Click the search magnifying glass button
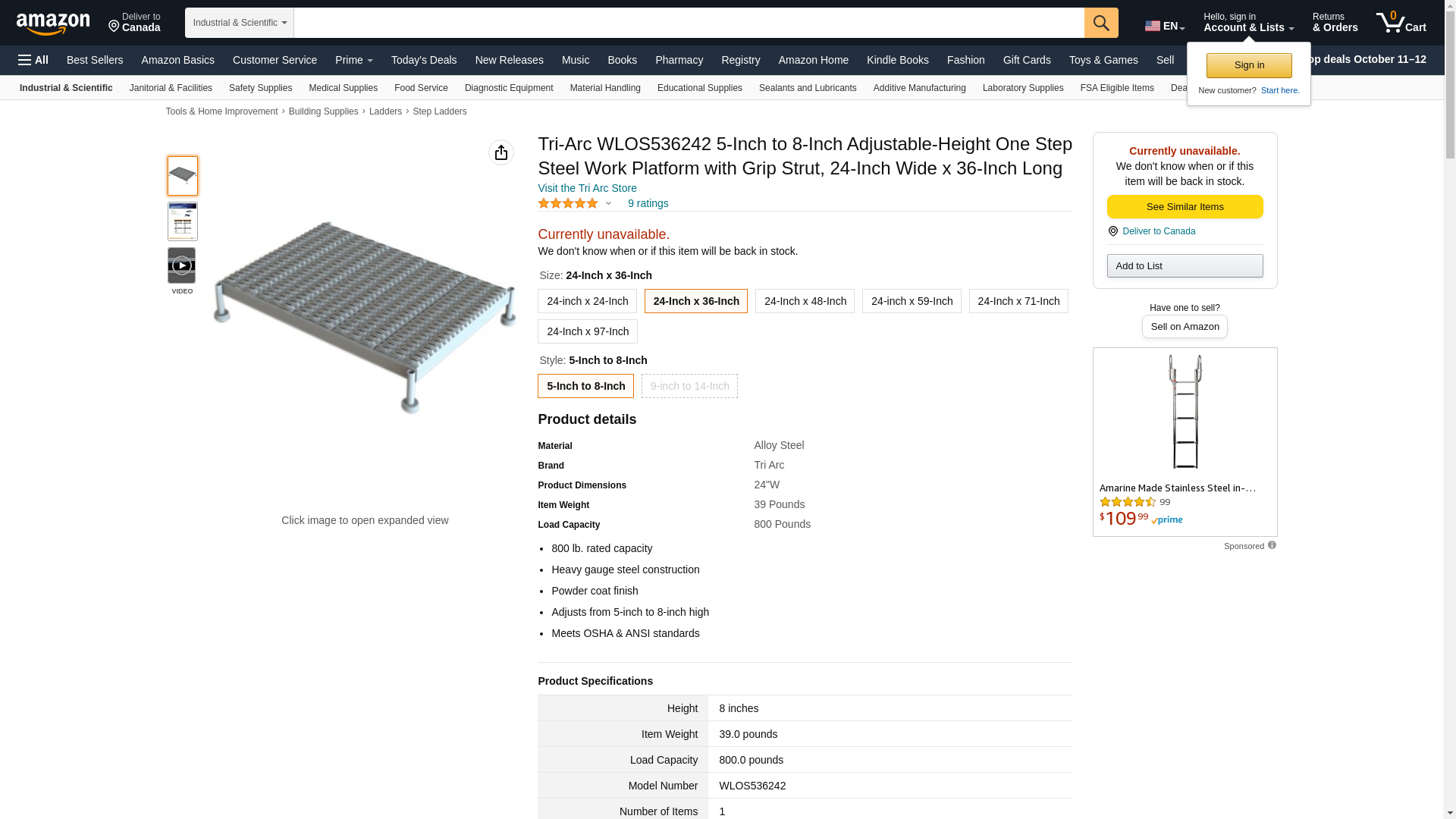Viewport: 1456px width, 819px height. 1100,23
